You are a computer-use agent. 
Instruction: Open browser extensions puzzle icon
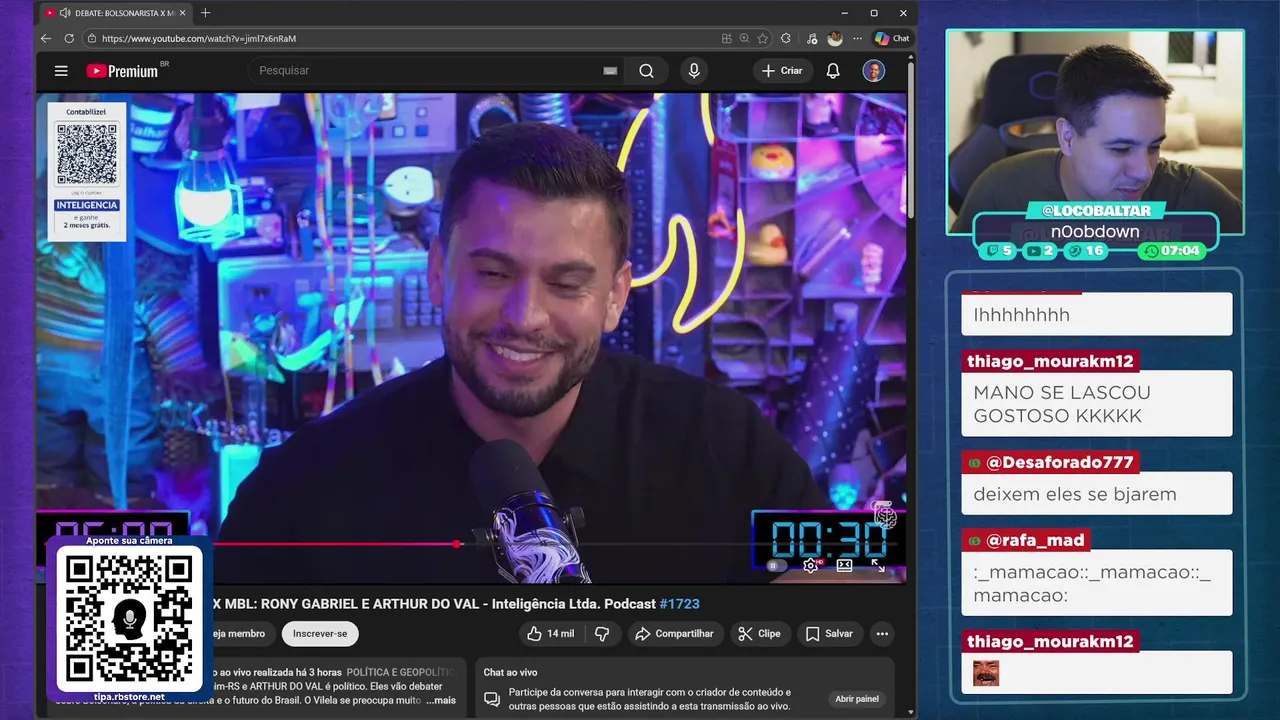(x=786, y=38)
